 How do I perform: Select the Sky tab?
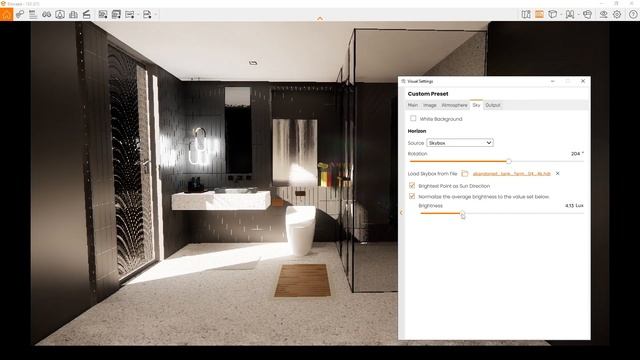click(x=476, y=105)
